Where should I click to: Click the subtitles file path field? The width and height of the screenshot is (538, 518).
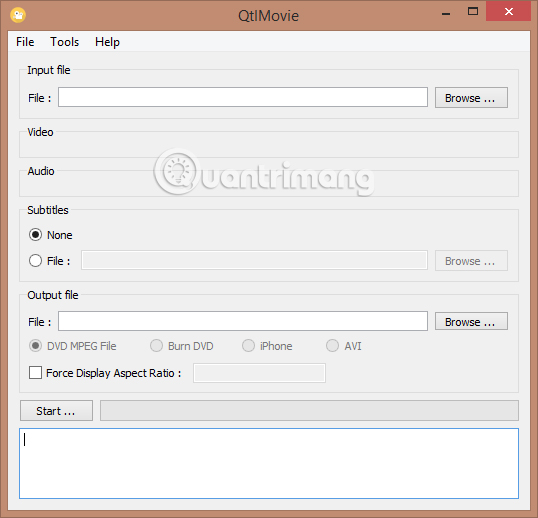(254, 260)
